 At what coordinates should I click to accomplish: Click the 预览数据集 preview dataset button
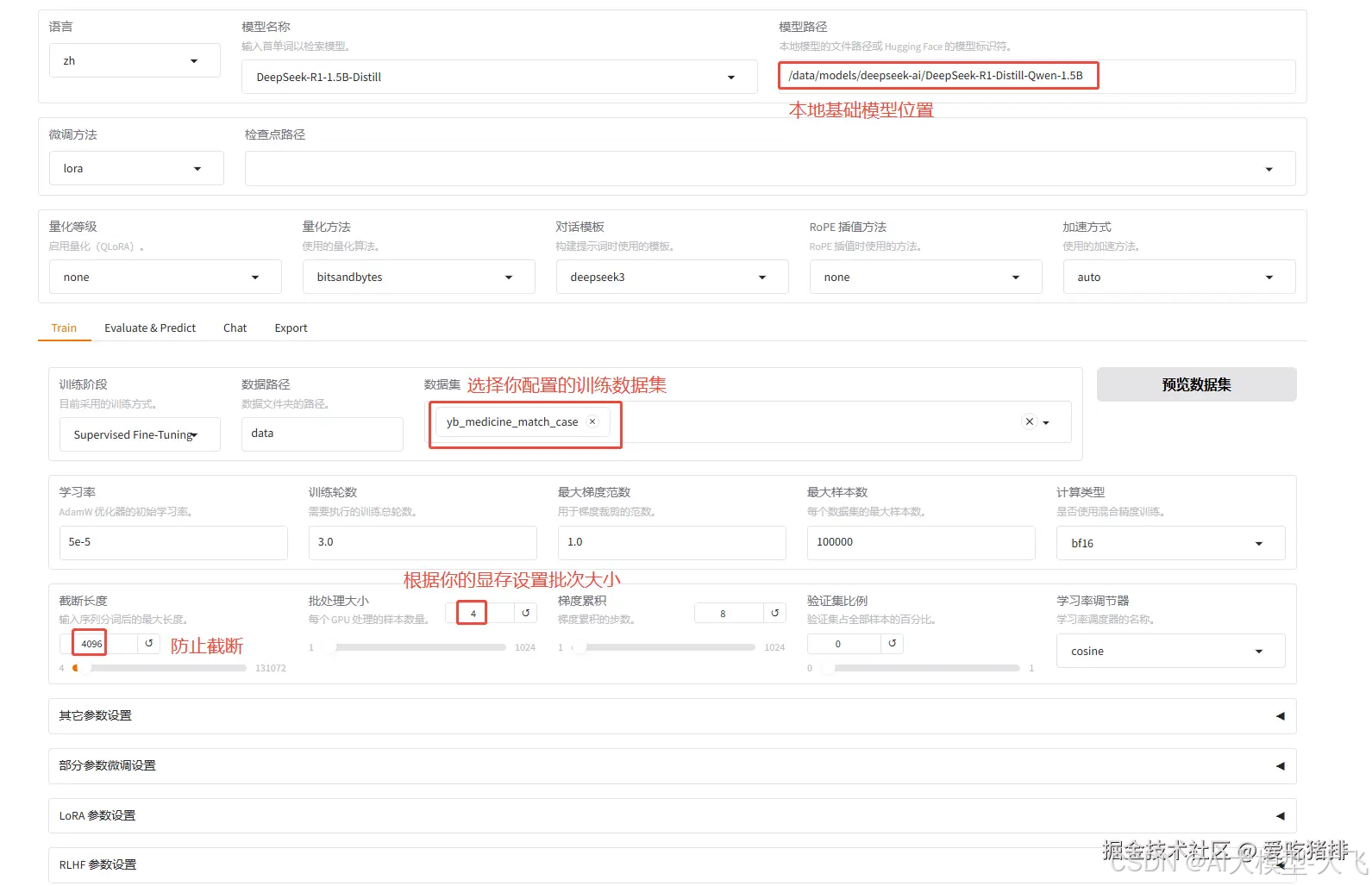[1196, 384]
